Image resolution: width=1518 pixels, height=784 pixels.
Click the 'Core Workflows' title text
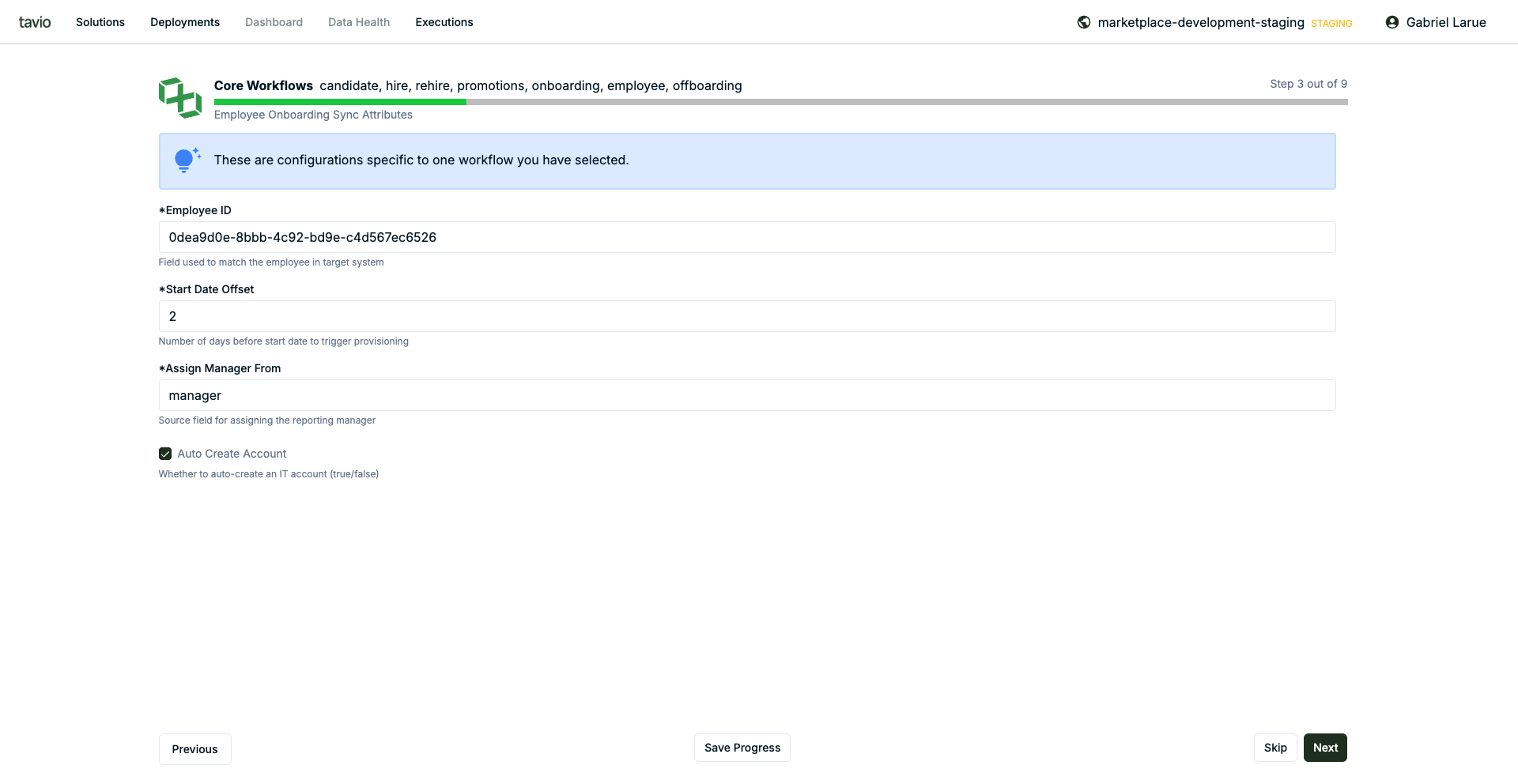pyautogui.click(x=263, y=85)
